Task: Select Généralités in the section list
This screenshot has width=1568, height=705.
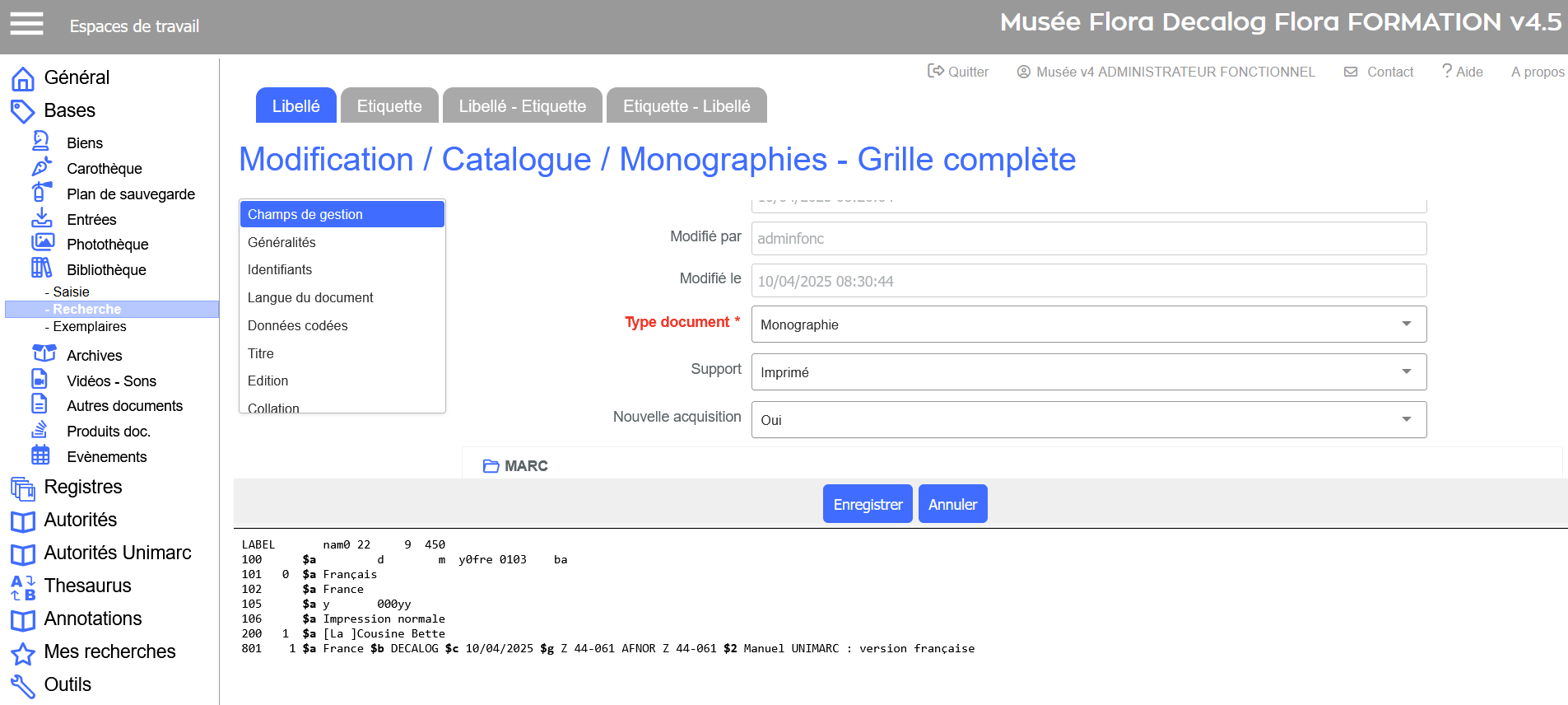Action: pyautogui.click(x=281, y=242)
